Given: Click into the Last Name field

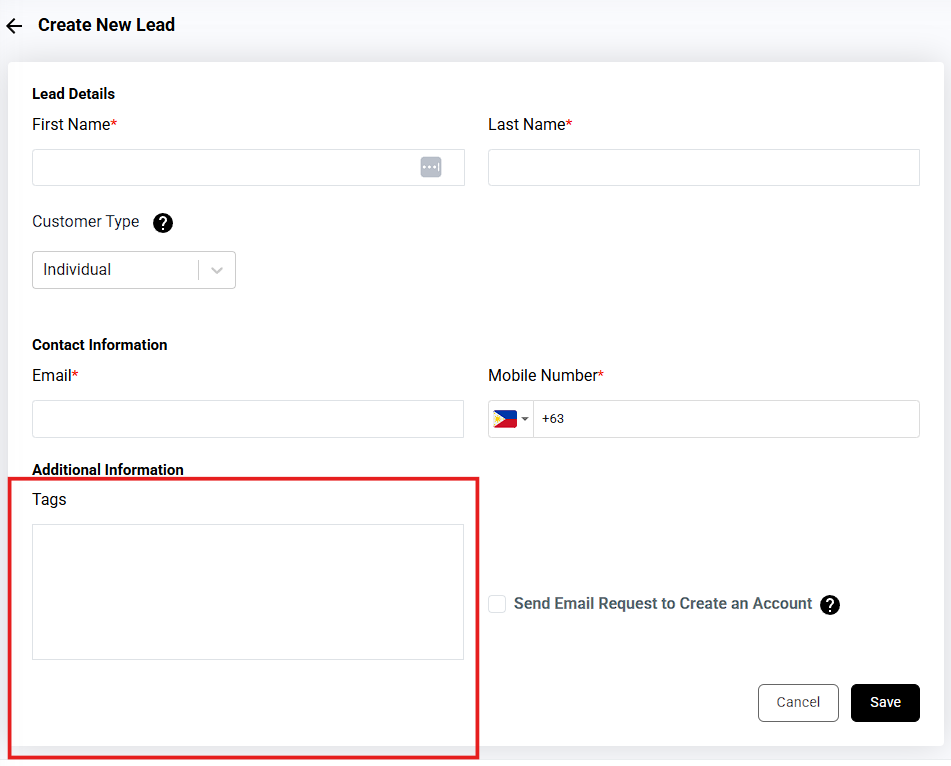Looking at the screenshot, I should 703,167.
